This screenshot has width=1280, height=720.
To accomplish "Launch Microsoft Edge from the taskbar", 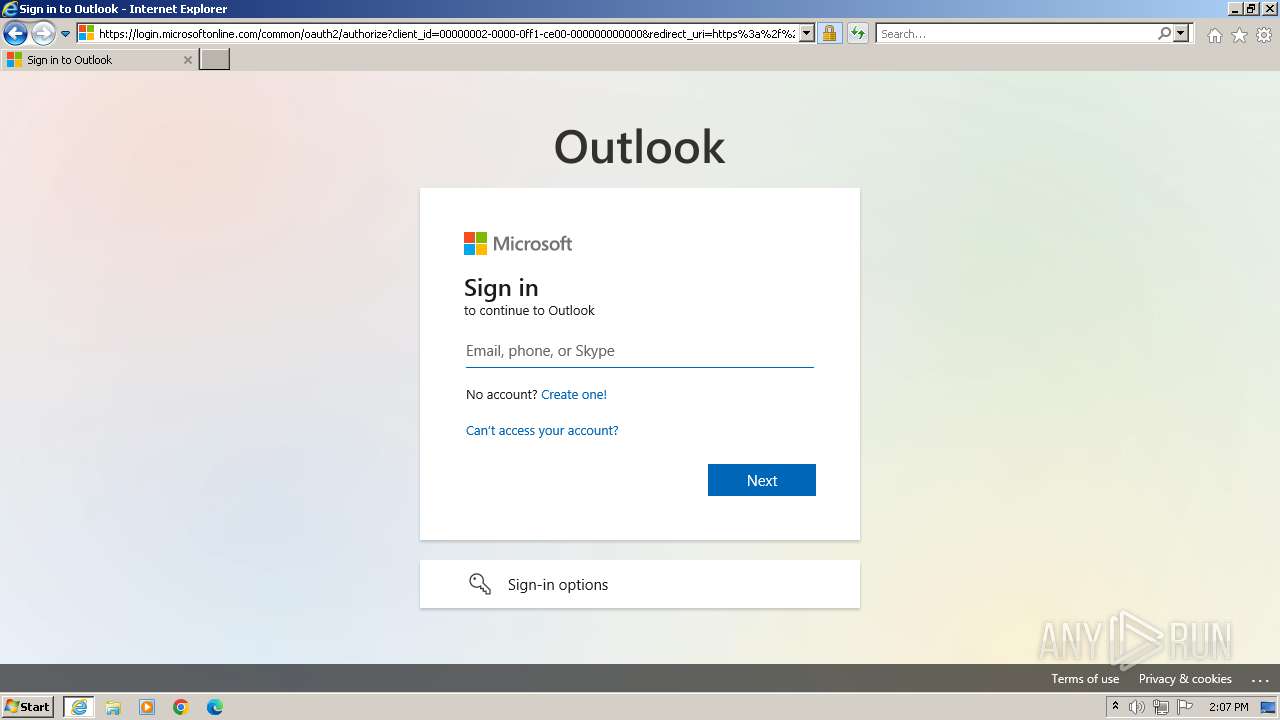I will click(215, 707).
